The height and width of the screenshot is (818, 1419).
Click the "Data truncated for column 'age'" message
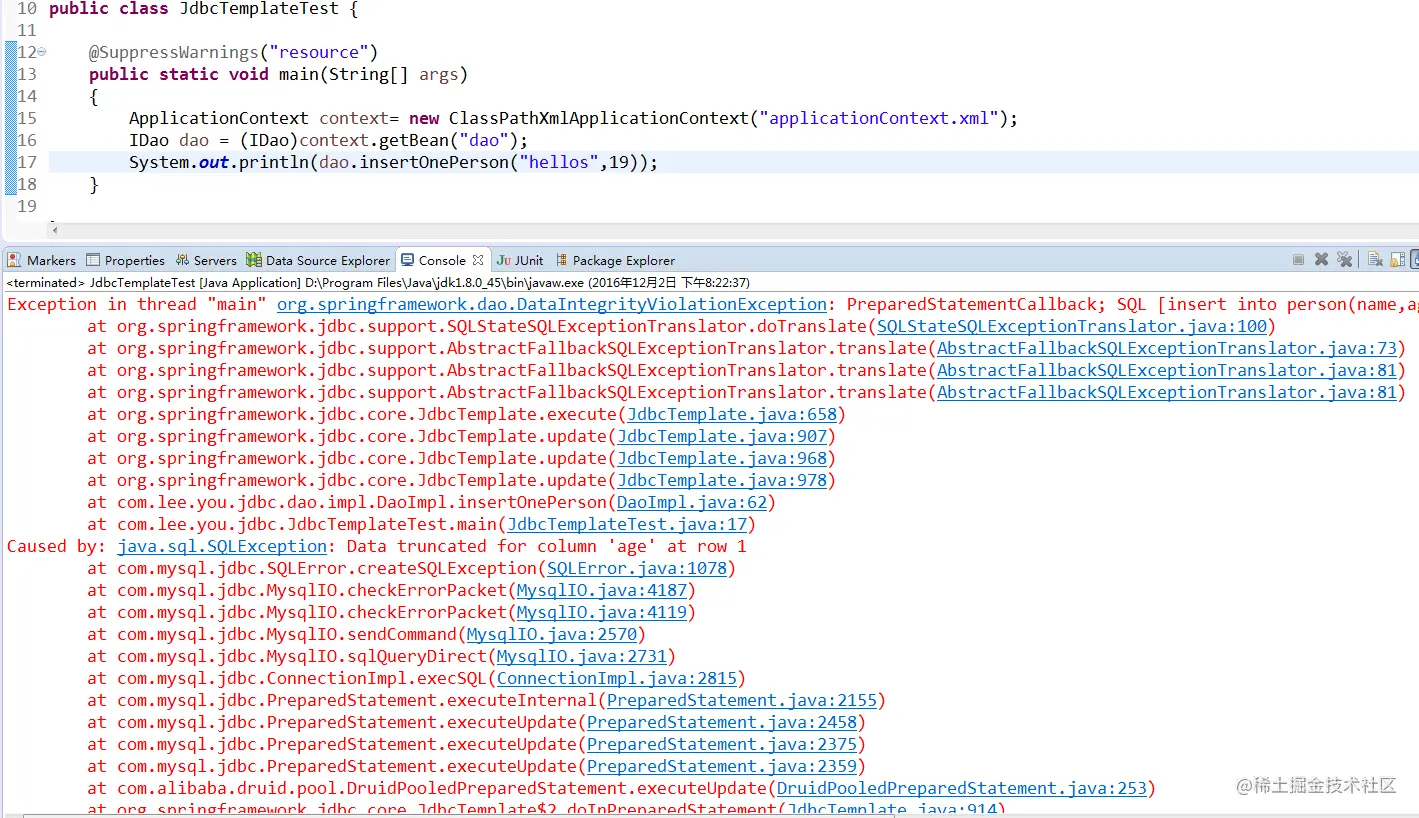pos(547,546)
